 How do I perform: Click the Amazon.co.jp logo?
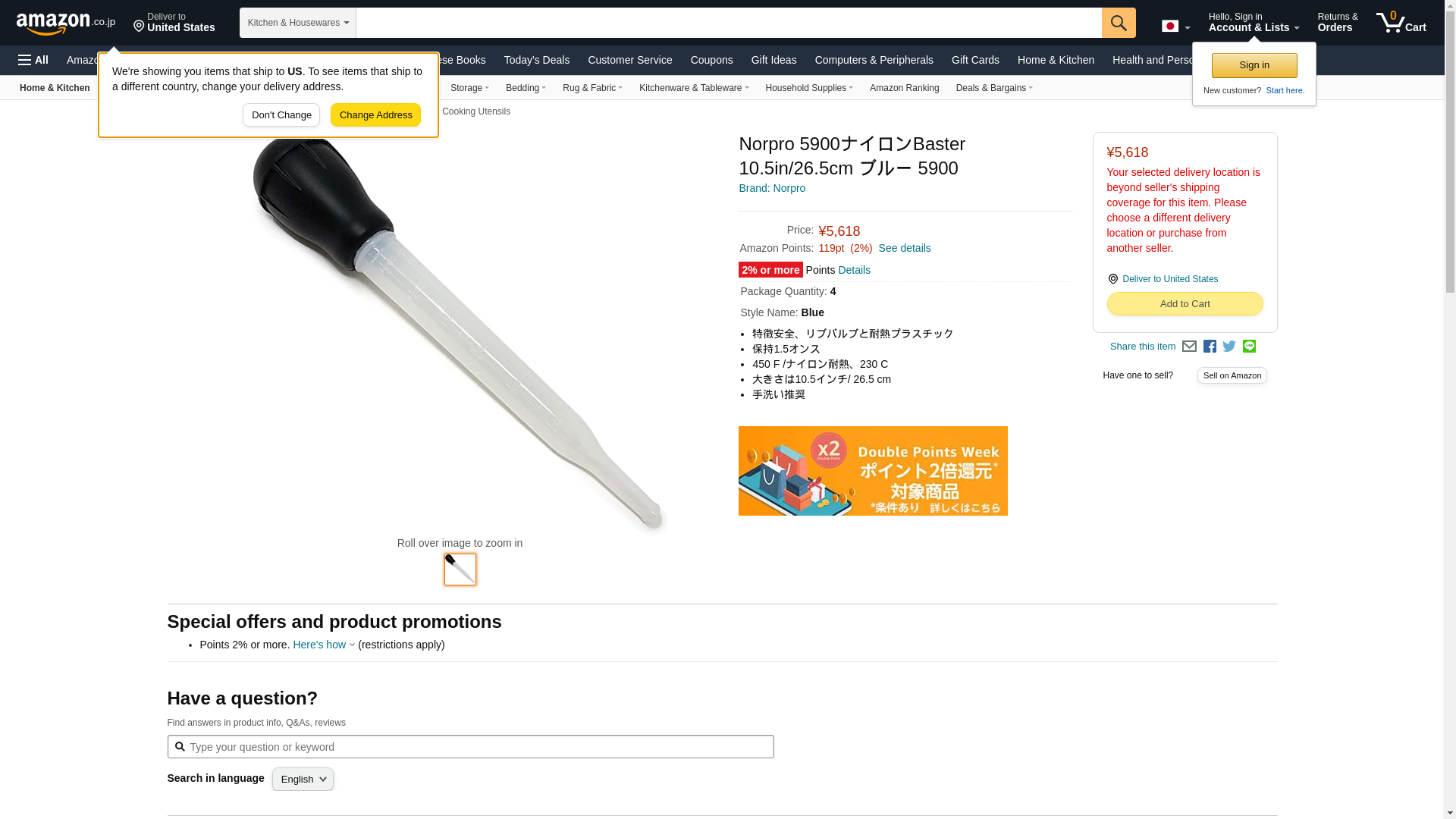coord(66,24)
